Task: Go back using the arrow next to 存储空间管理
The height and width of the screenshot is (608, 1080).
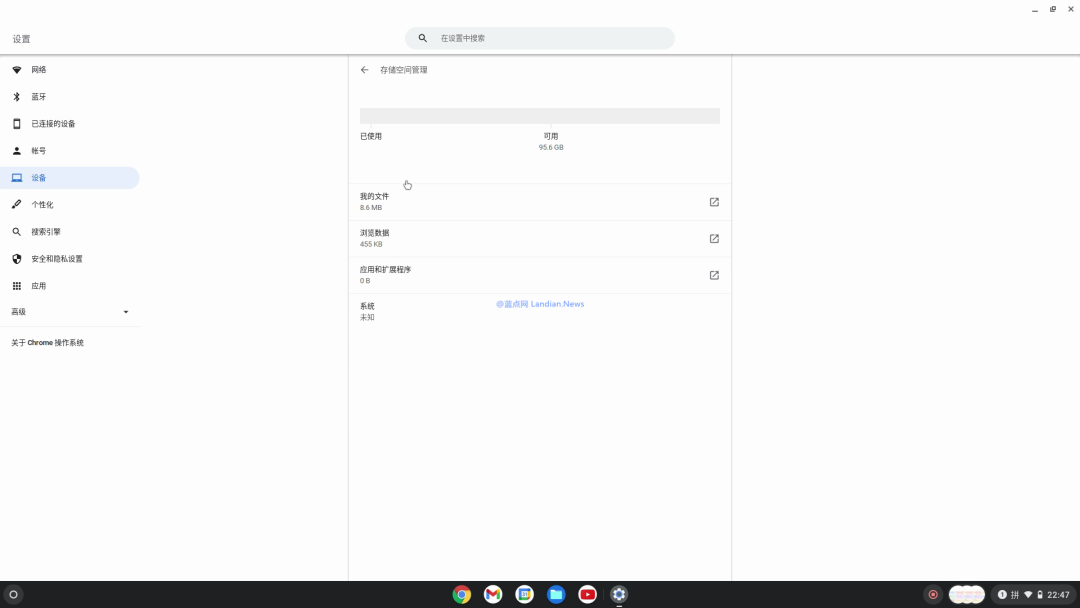Action: point(364,70)
